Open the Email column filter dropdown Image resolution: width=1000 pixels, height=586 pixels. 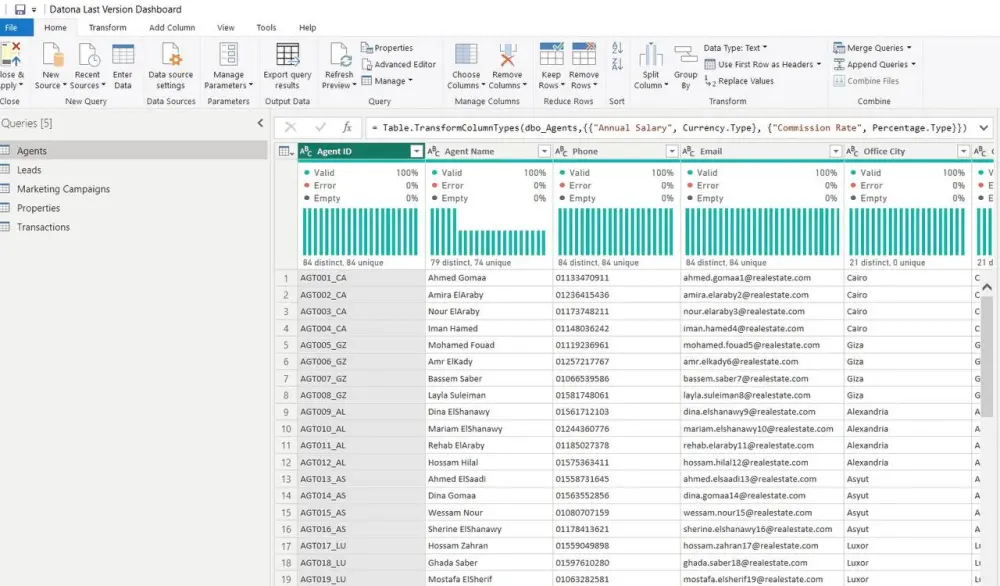(x=835, y=151)
